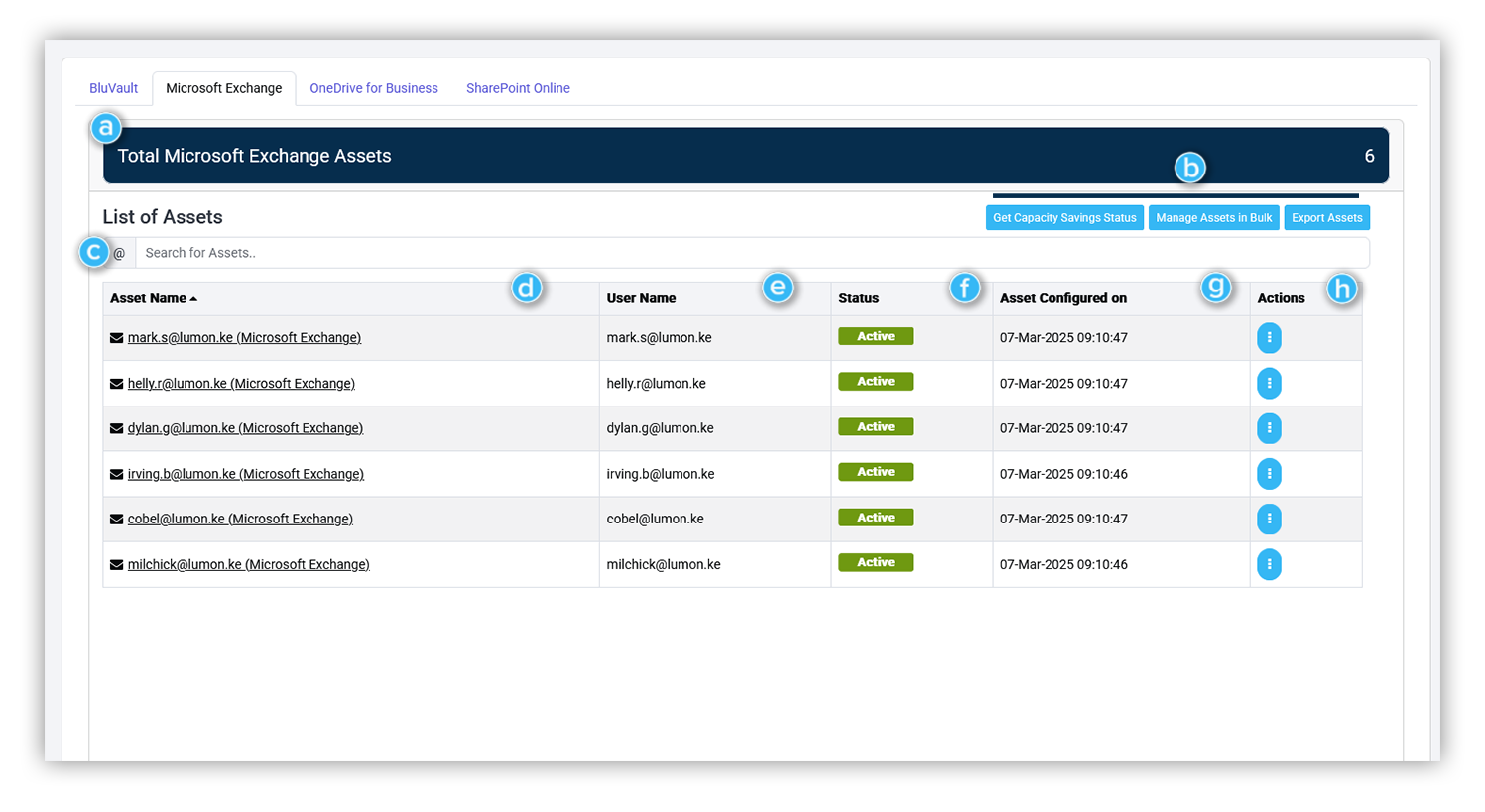Click envelope icon beside irving.b@lumon.ke asset

coord(116,474)
